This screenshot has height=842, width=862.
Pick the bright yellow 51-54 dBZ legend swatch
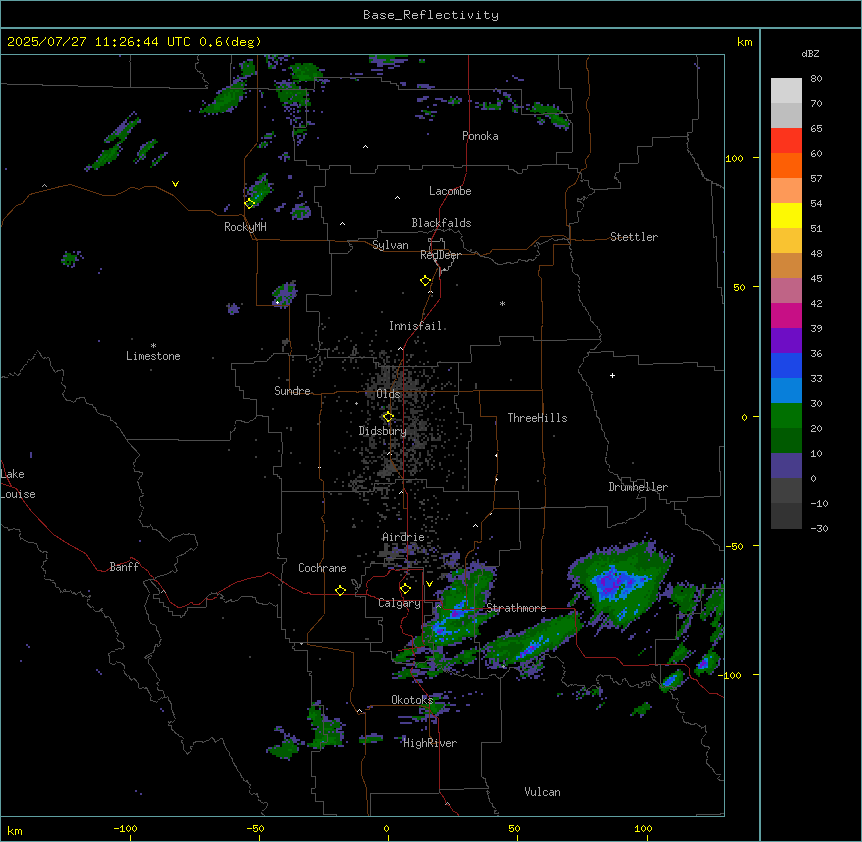(x=786, y=215)
